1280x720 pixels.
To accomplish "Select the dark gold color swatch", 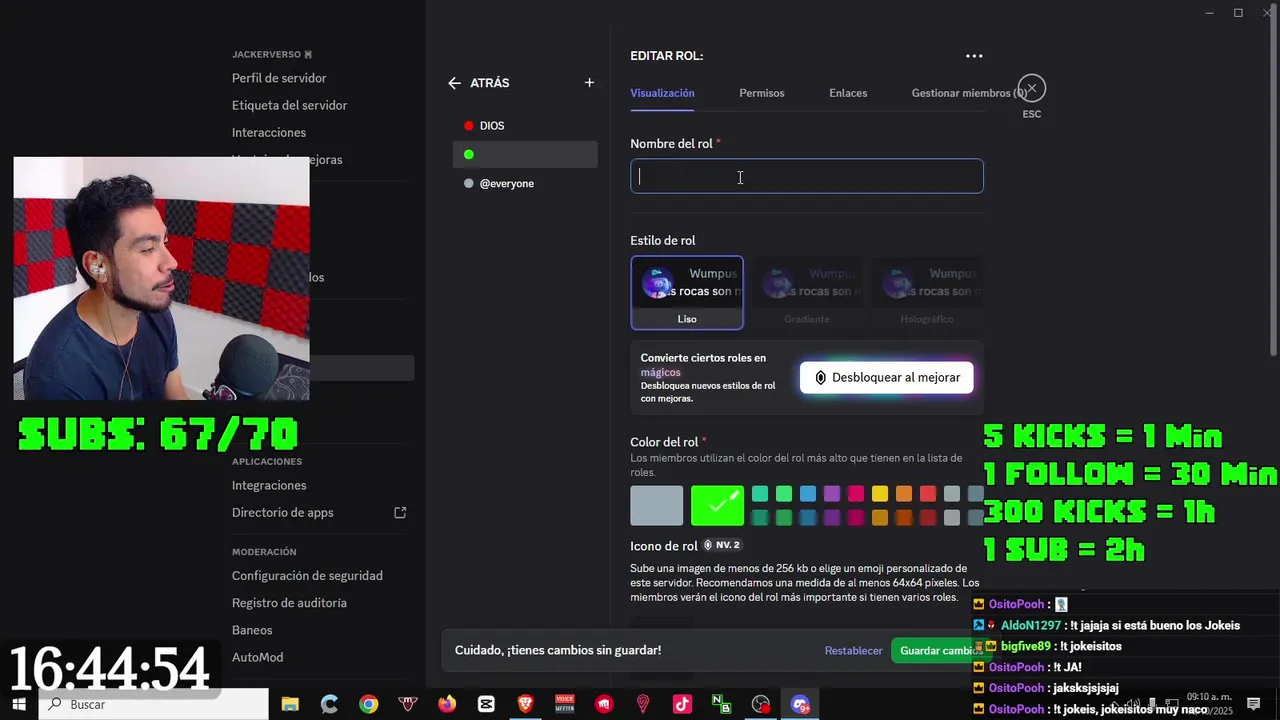I will point(880,518).
